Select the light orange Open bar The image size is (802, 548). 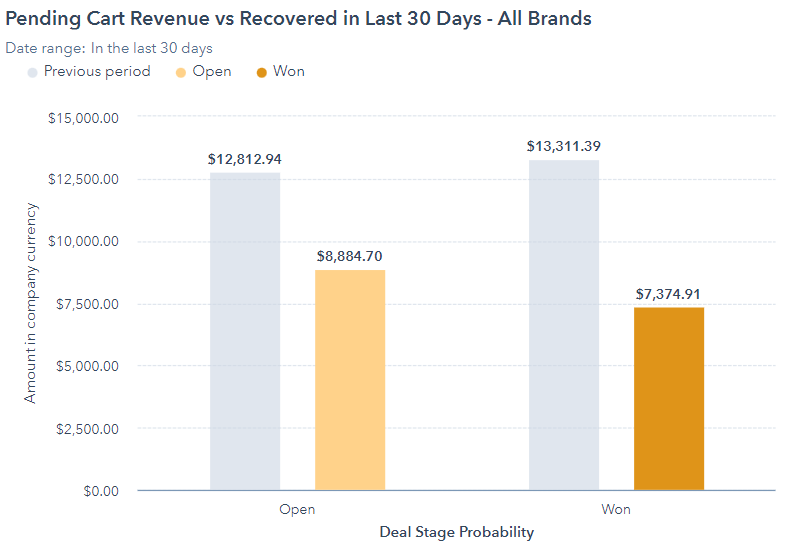click(x=350, y=380)
